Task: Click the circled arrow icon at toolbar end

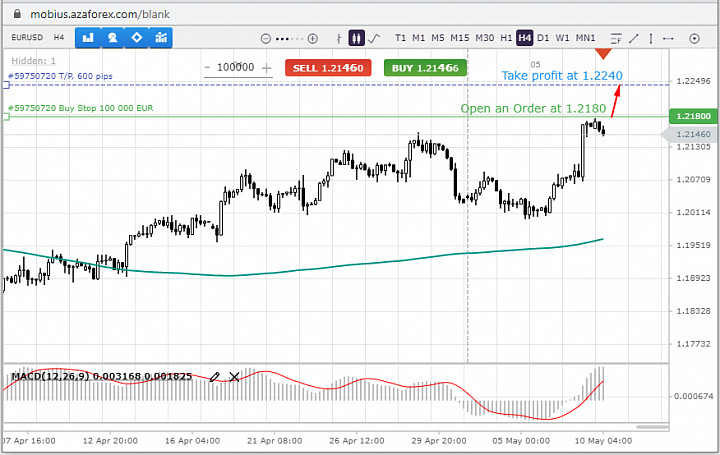Action: pyautogui.click(x=694, y=39)
